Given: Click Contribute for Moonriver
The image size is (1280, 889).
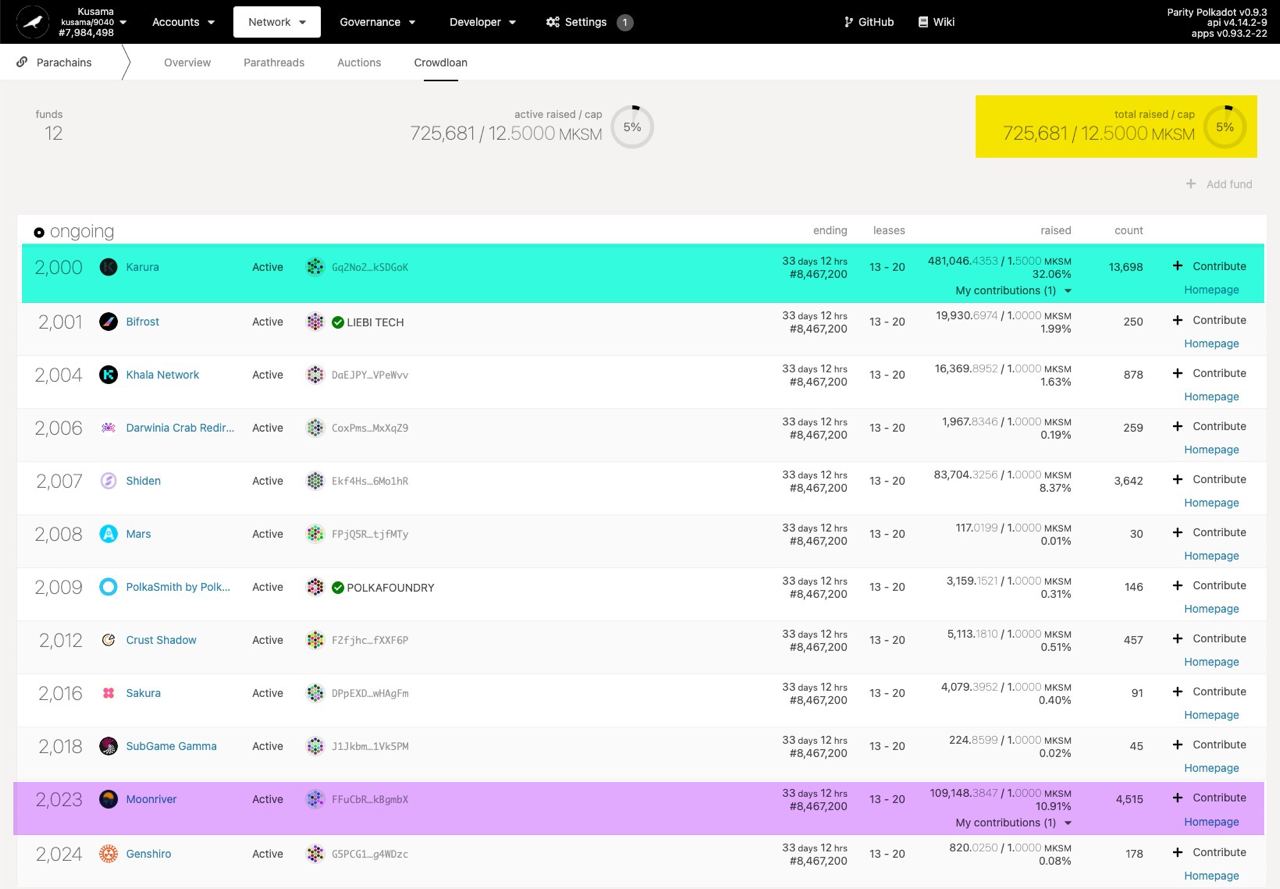Looking at the screenshot, I should point(1209,798).
